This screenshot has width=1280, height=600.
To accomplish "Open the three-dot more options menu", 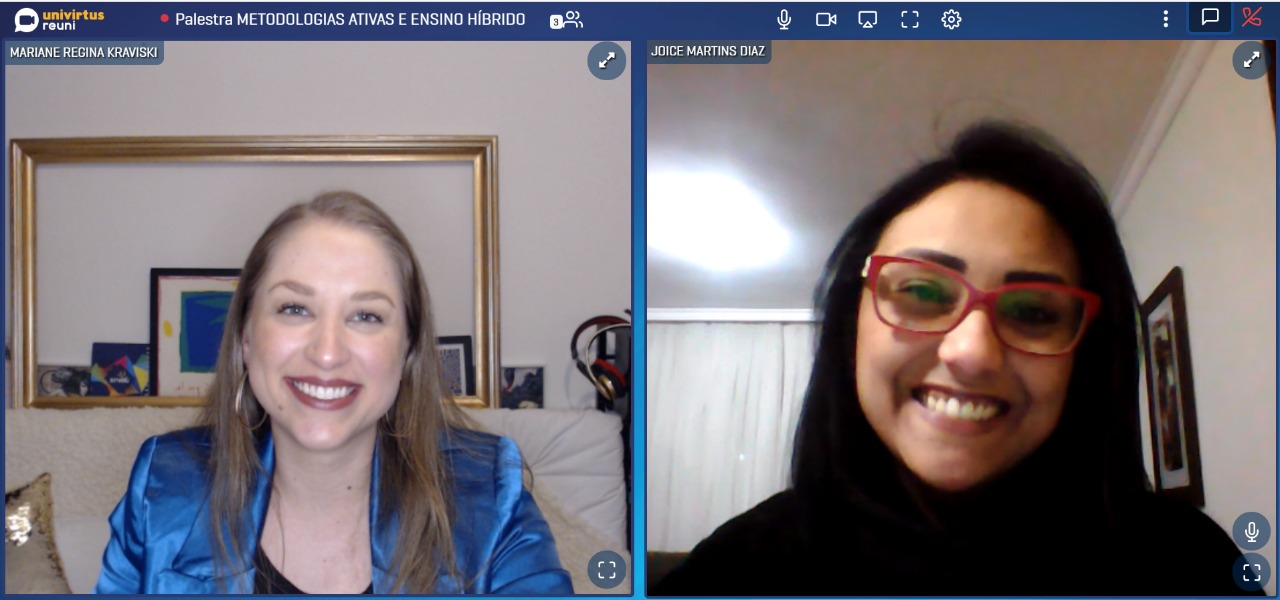I will click(x=1165, y=19).
